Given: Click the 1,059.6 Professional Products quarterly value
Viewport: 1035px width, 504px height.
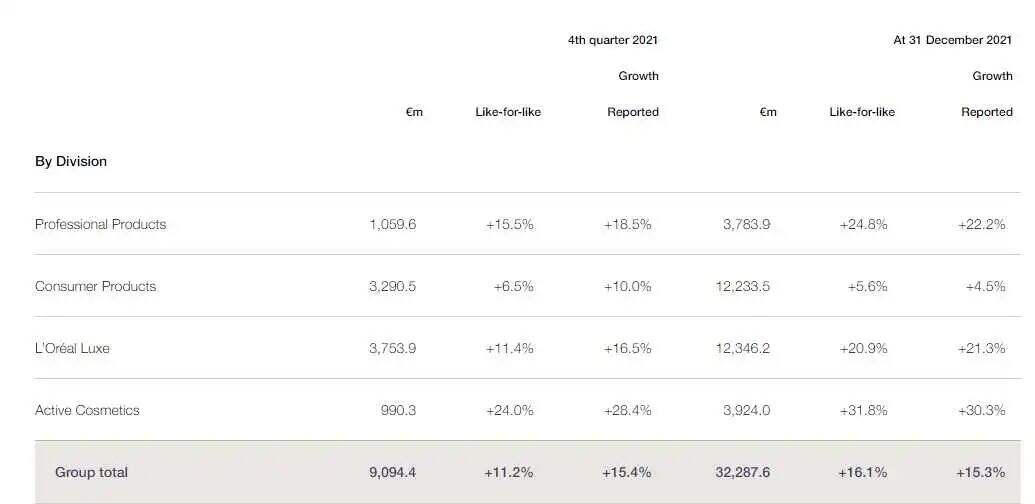Looking at the screenshot, I should click(393, 224).
